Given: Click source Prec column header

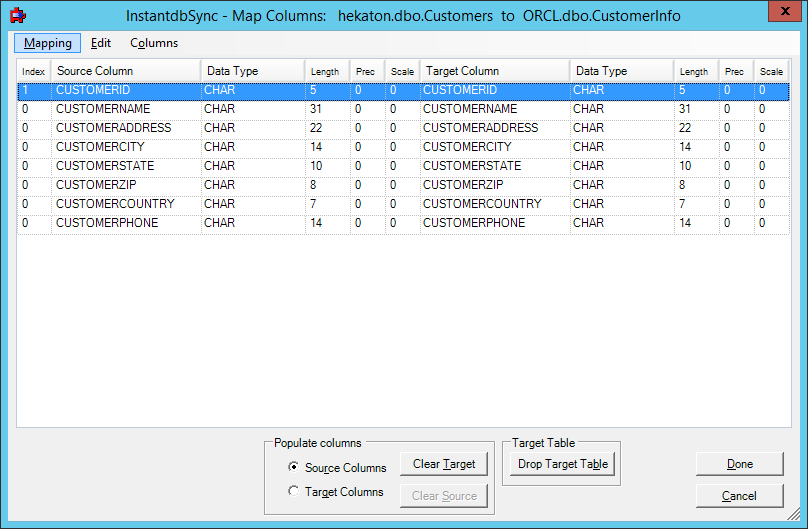Looking at the screenshot, I should 367,71.
